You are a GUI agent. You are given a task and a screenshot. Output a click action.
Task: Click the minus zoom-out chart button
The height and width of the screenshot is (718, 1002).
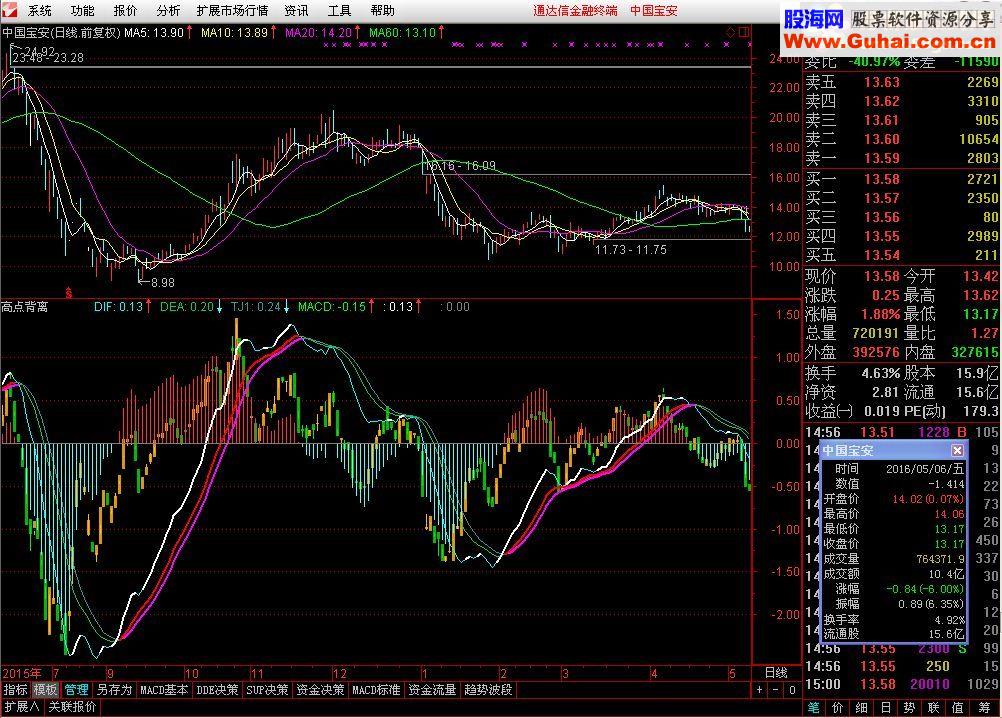pyautogui.click(x=775, y=690)
